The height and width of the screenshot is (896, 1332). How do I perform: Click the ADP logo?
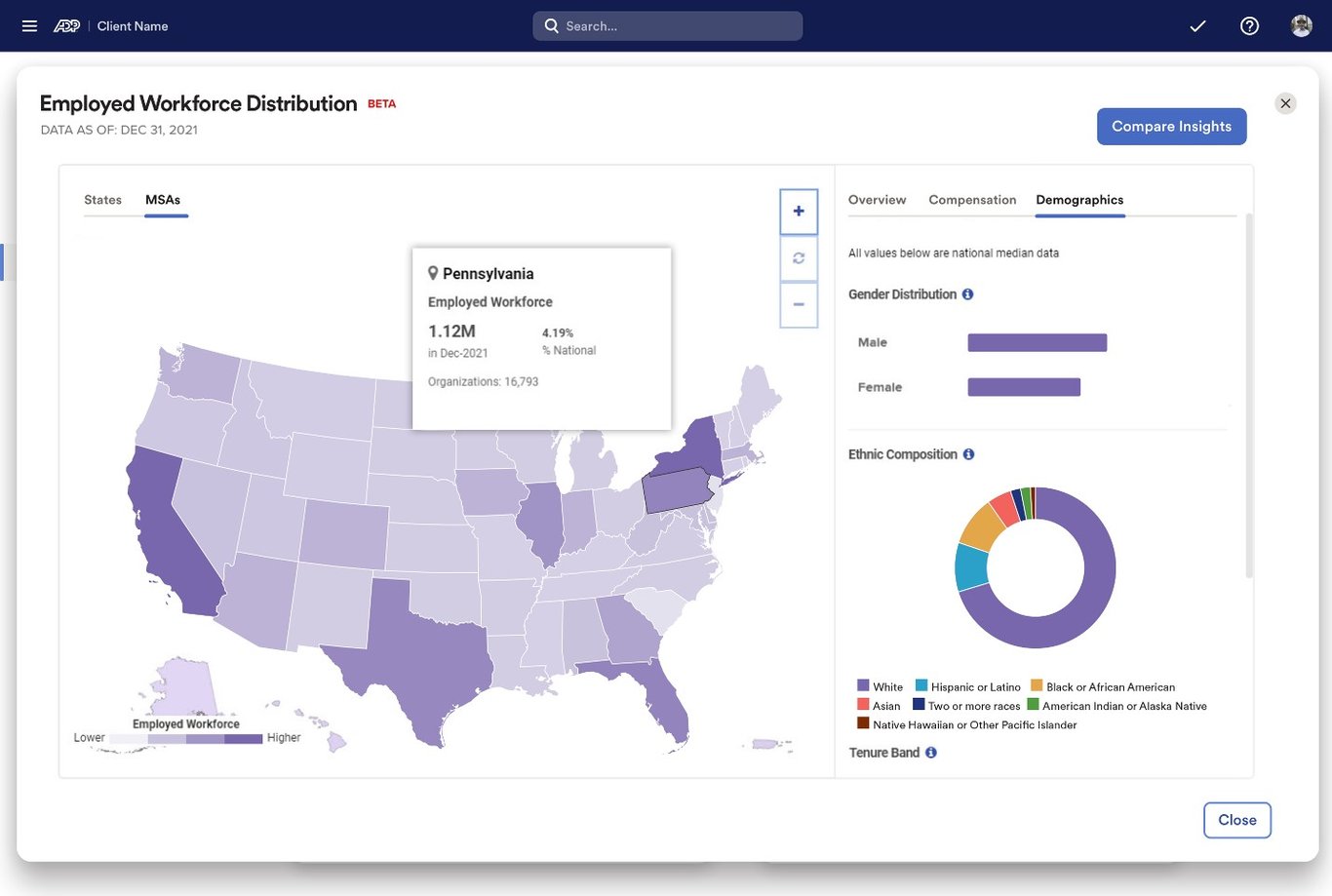(66, 25)
